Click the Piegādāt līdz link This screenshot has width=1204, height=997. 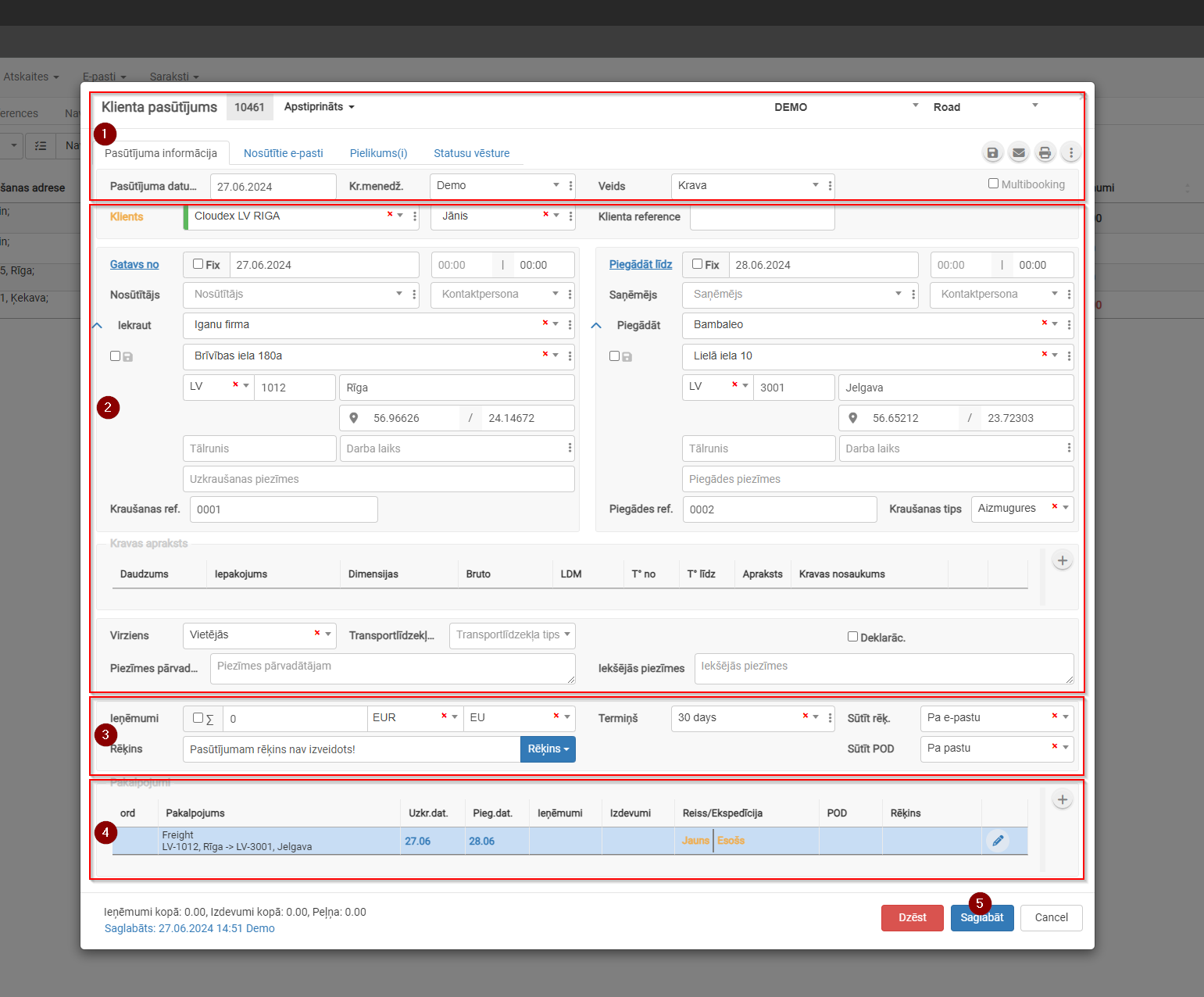641,264
